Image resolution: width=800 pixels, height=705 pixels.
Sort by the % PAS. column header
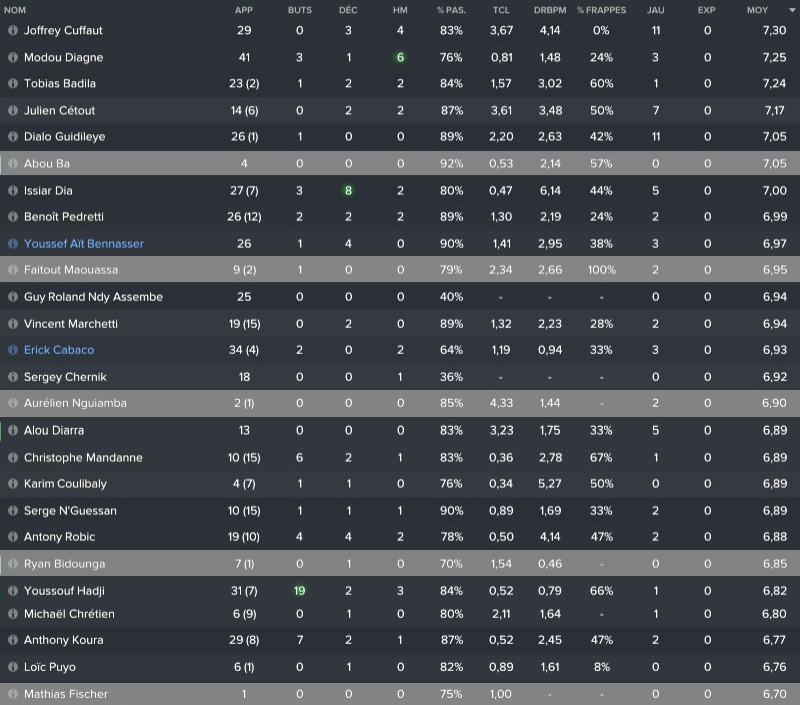coord(451,9)
